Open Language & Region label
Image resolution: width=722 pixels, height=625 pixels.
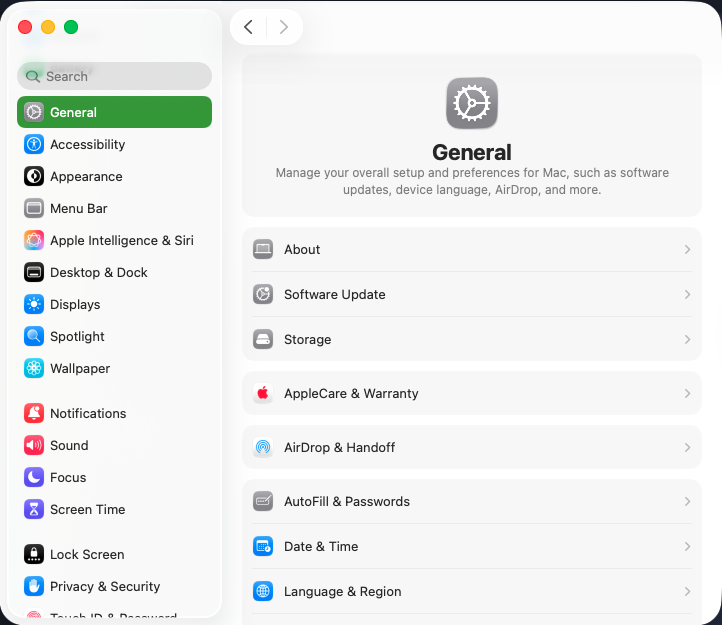[343, 591]
